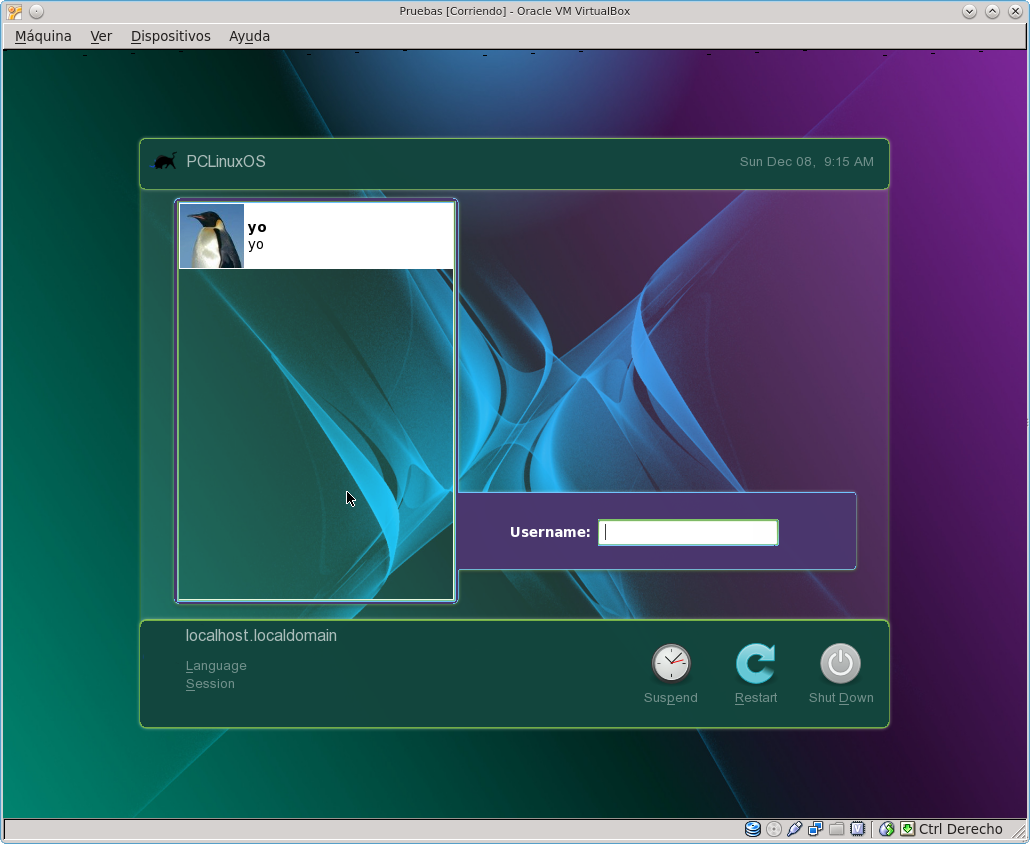The width and height of the screenshot is (1030, 844).
Task: Open the Dispositivos menu
Action: 170,36
